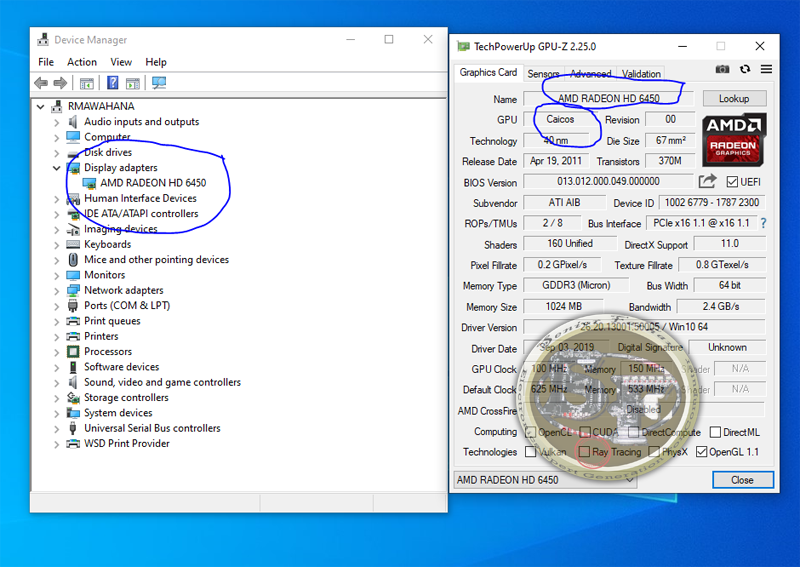Click the GPU-Z refresh icon

coord(745,69)
